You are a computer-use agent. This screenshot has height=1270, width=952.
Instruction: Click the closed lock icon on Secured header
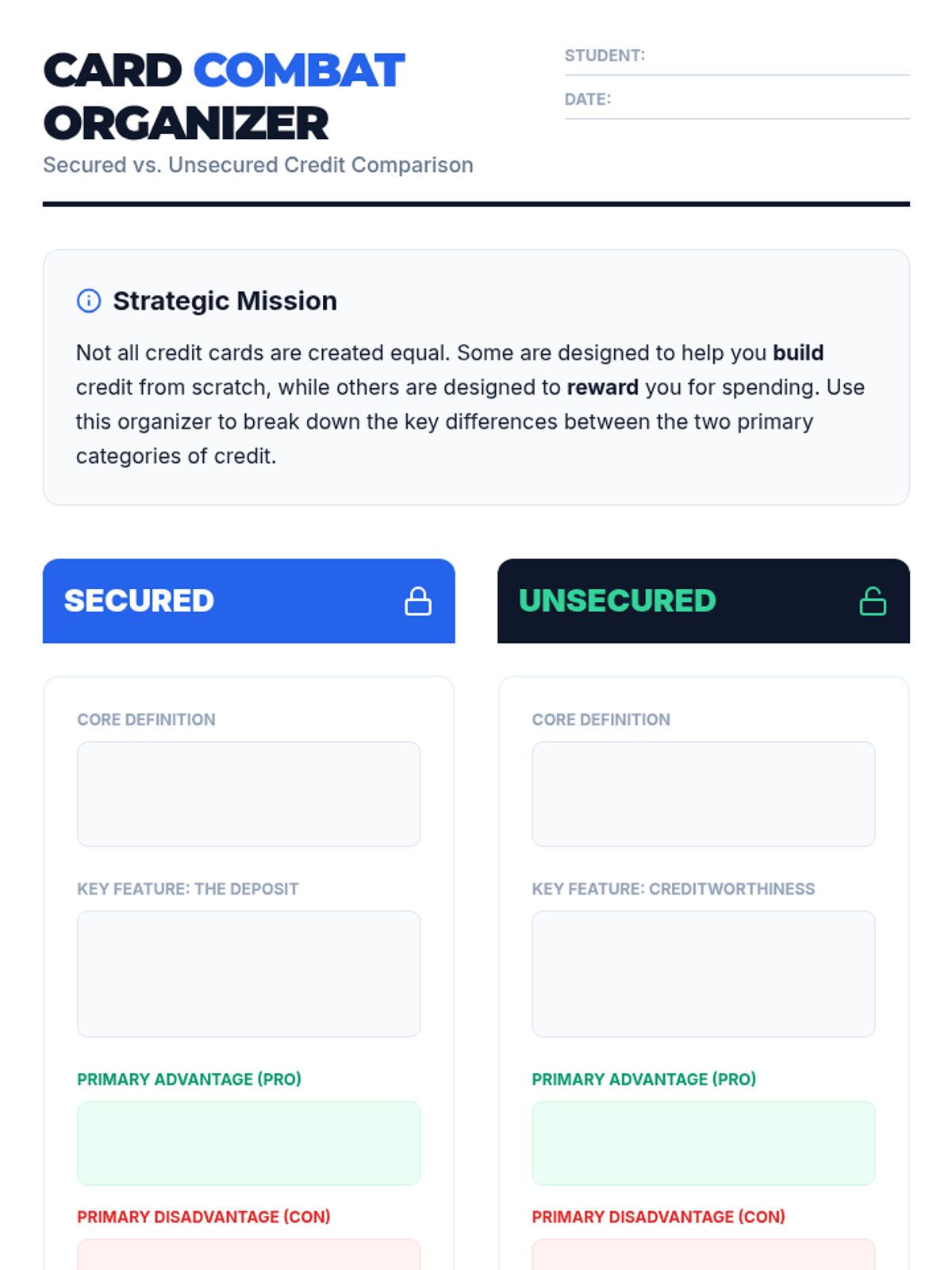coord(418,602)
